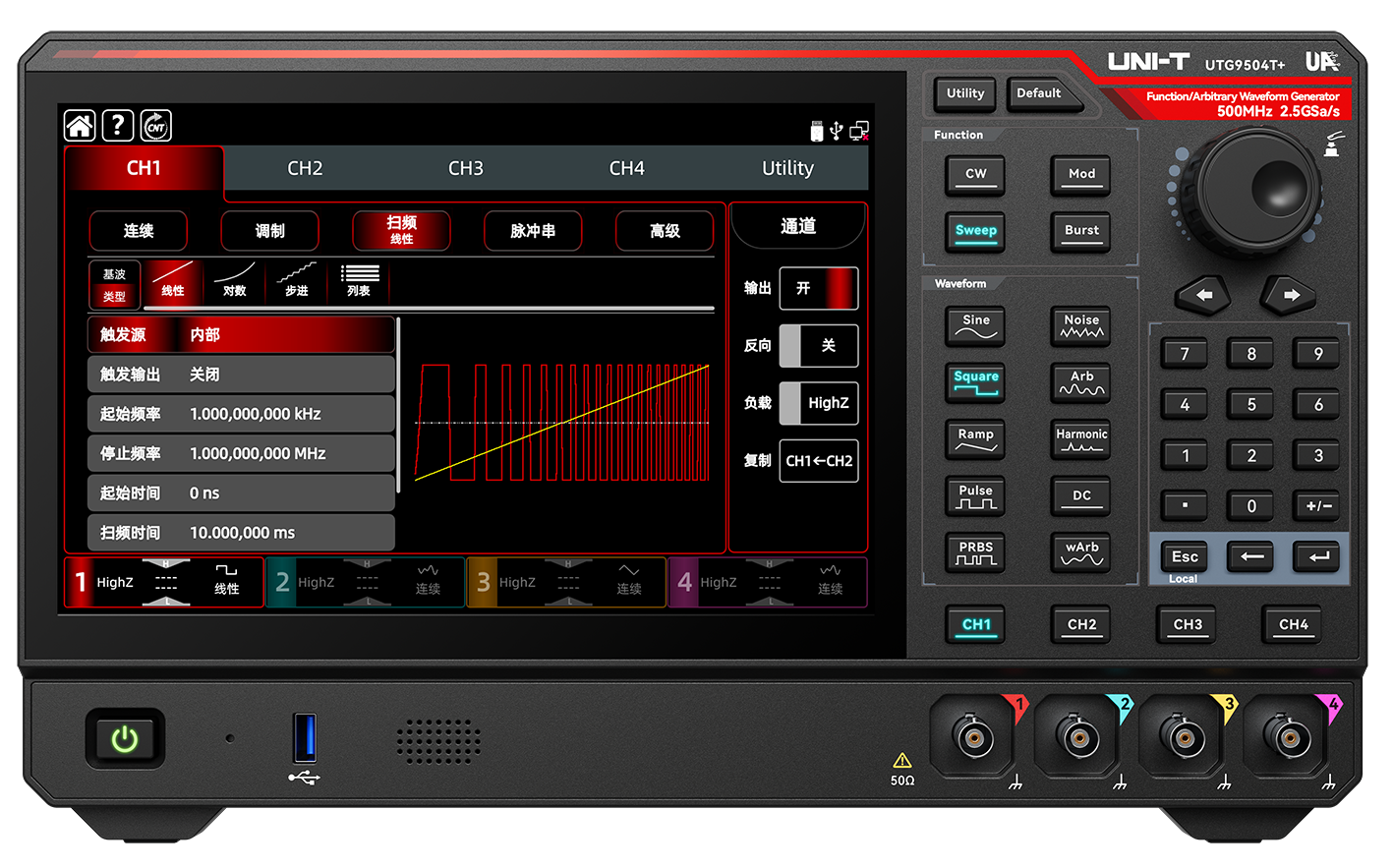This screenshot has width=1393, height=868.
Task: Expand the channel 4 status panel
Action: click(768, 582)
